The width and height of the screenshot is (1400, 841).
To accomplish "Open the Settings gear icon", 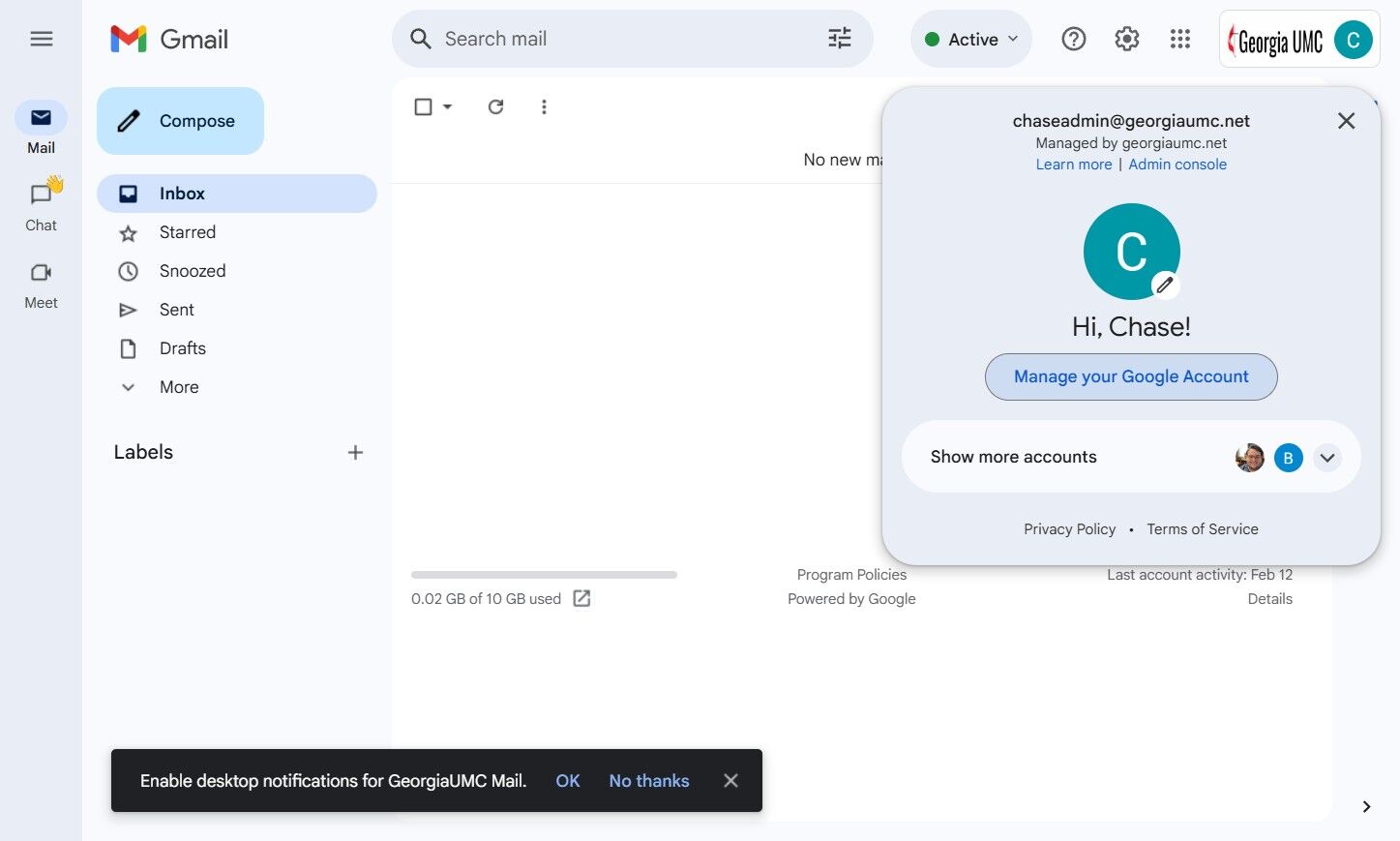I will (x=1127, y=39).
